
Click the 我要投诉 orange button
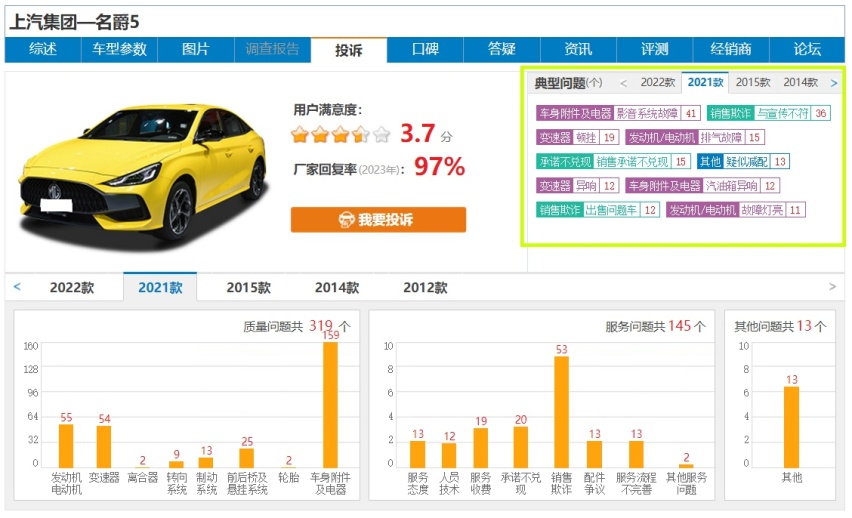(x=378, y=220)
